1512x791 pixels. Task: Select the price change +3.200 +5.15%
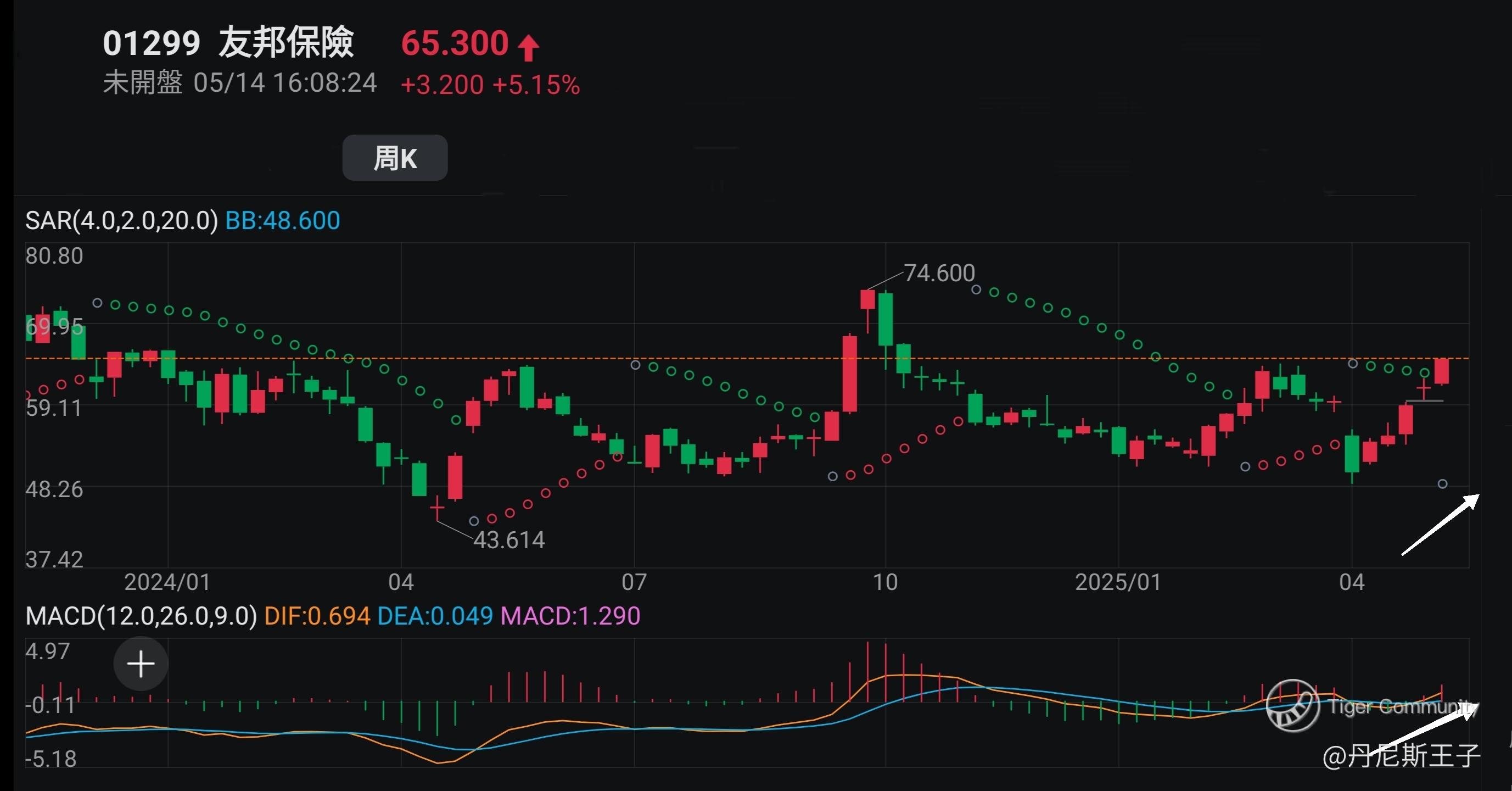(490, 85)
